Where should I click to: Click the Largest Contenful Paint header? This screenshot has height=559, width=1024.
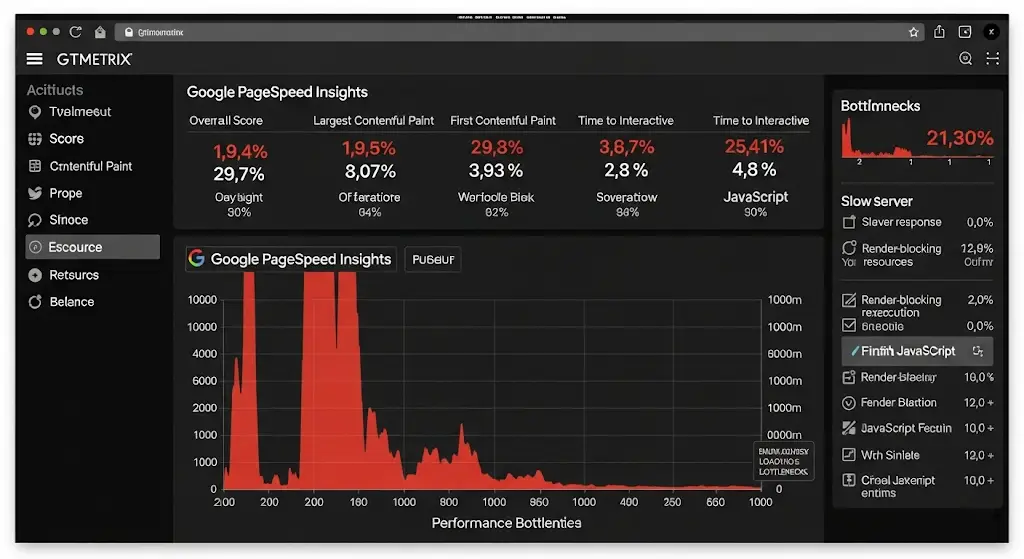(374, 121)
